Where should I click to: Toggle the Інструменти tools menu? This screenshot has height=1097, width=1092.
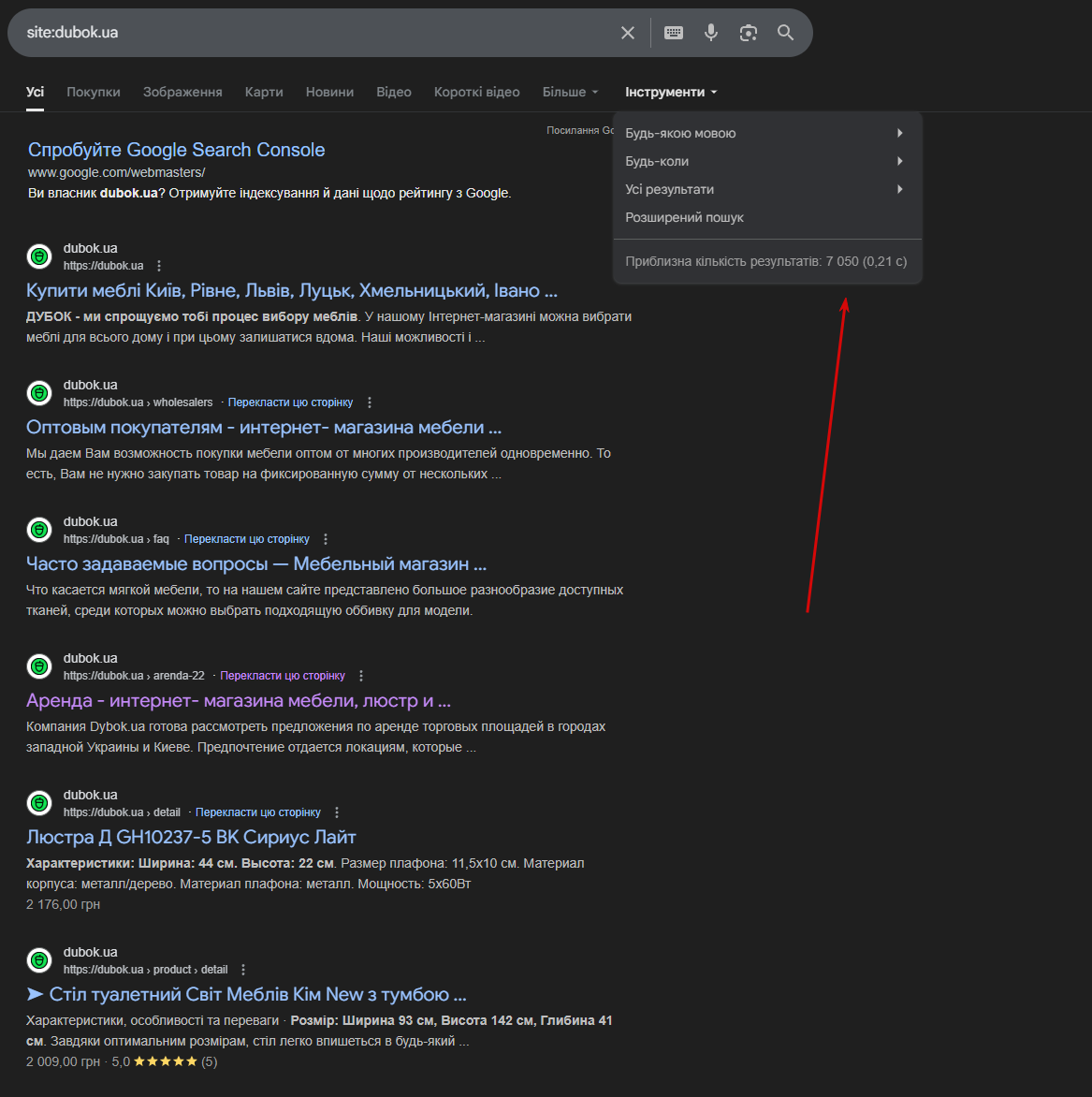pos(671,92)
